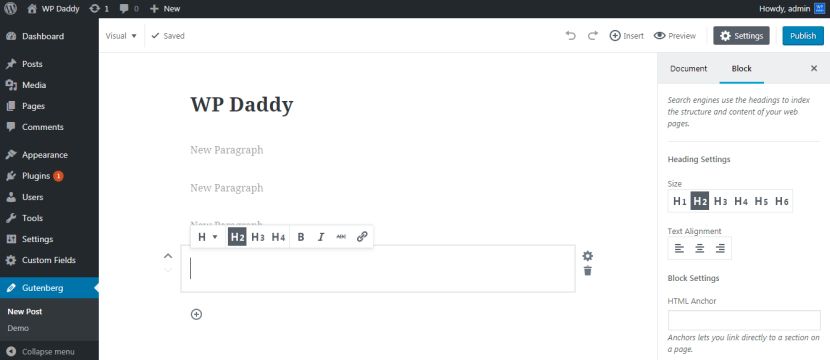Open the comments bubble in admin bar
This screenshot has height=360, width=830.
tap(129, 8)
